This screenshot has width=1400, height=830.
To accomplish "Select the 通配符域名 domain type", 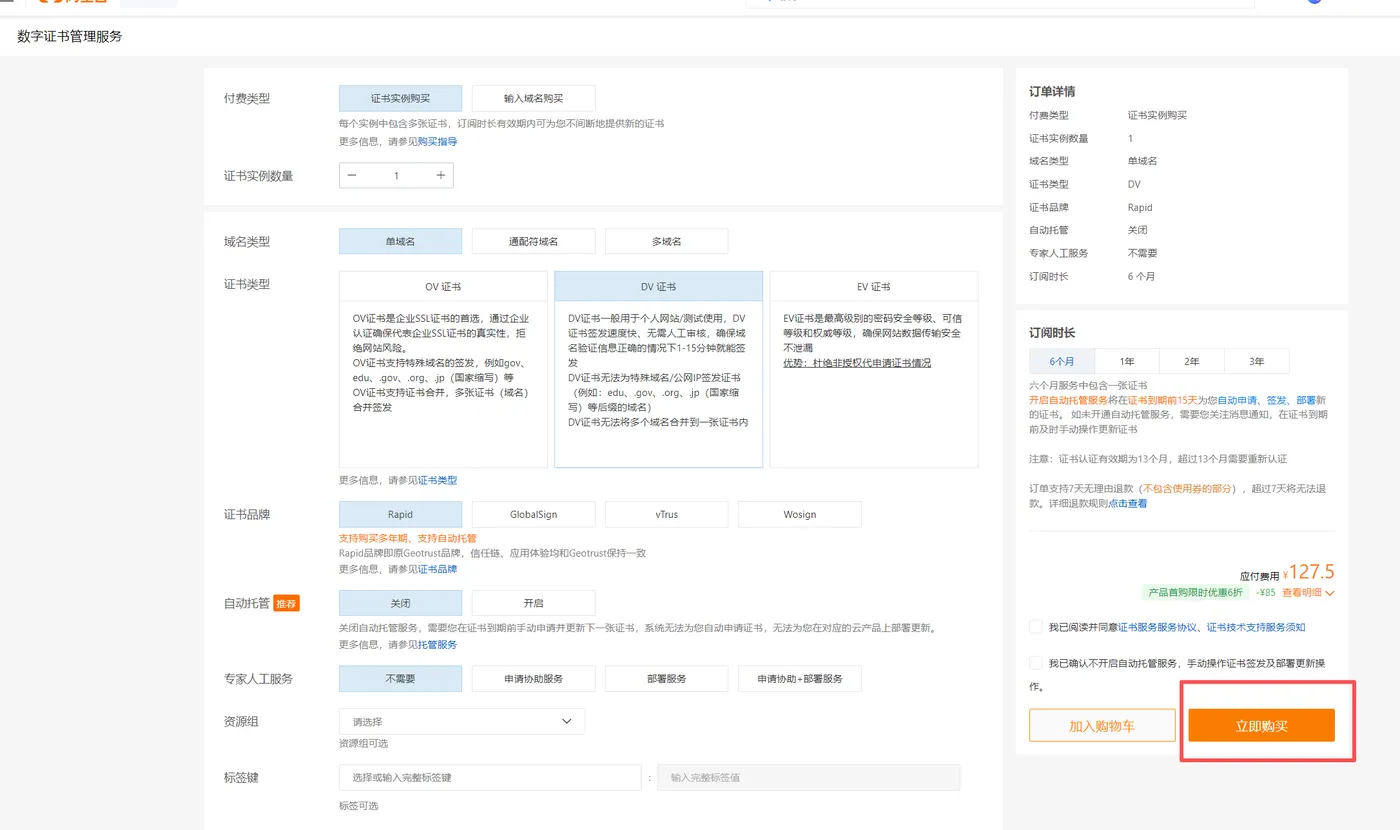I will [x=534, y=241].
